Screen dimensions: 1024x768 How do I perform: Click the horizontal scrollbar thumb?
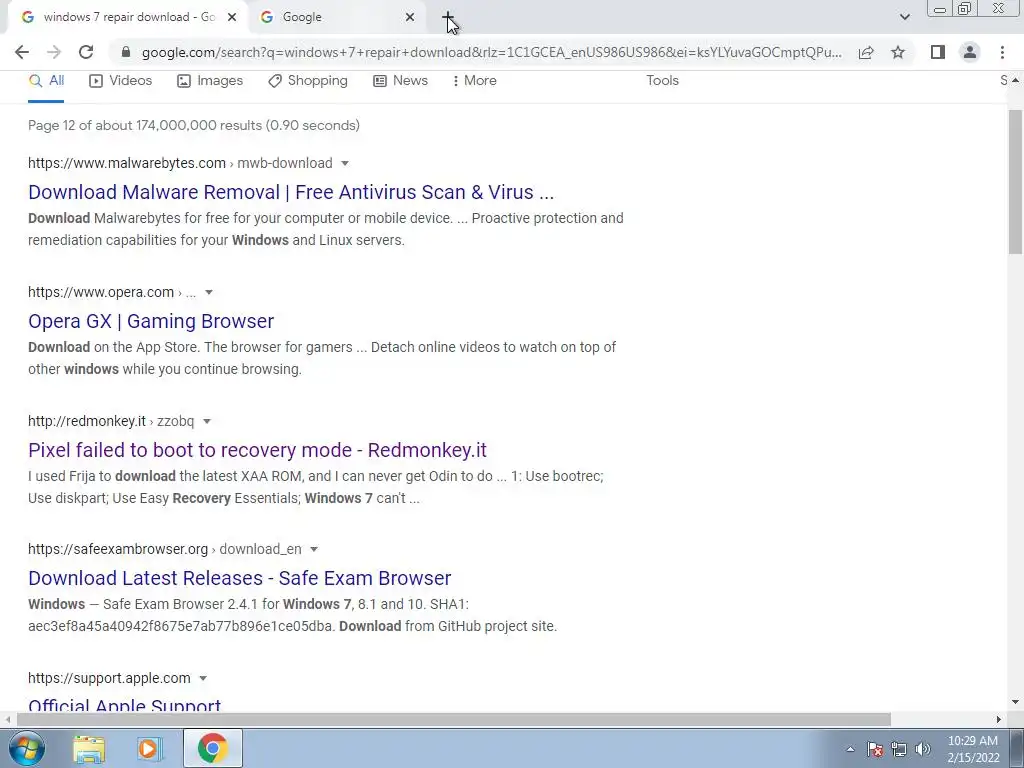(x=454, y=720)
